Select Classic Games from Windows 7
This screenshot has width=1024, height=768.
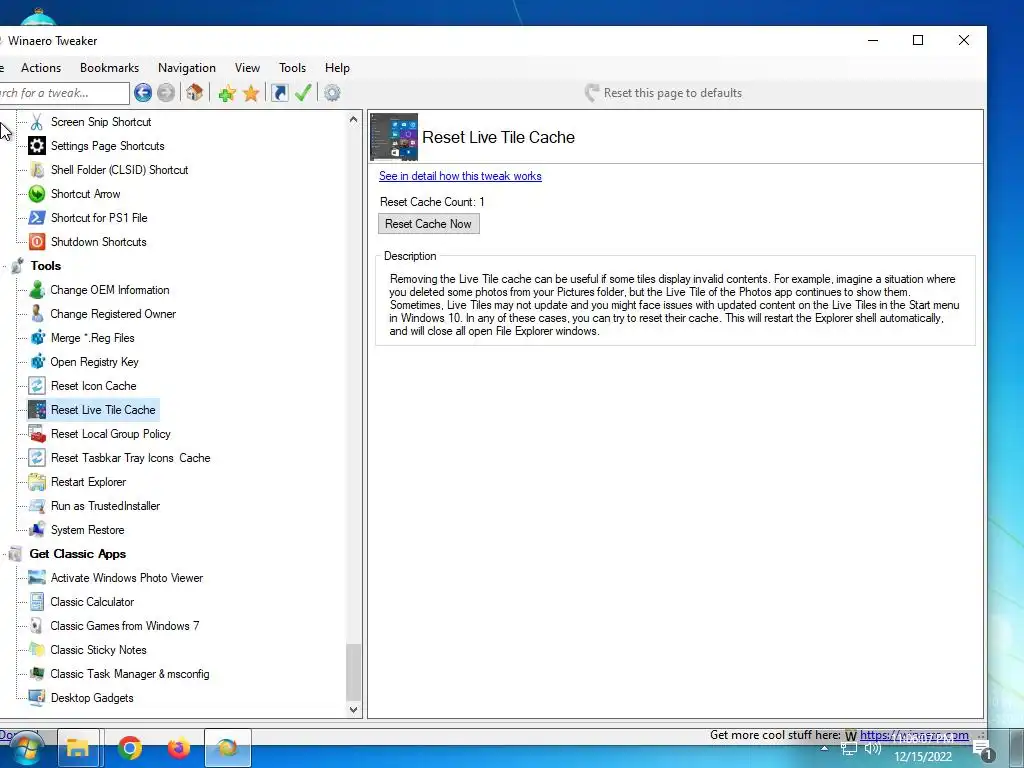[125, 626]
